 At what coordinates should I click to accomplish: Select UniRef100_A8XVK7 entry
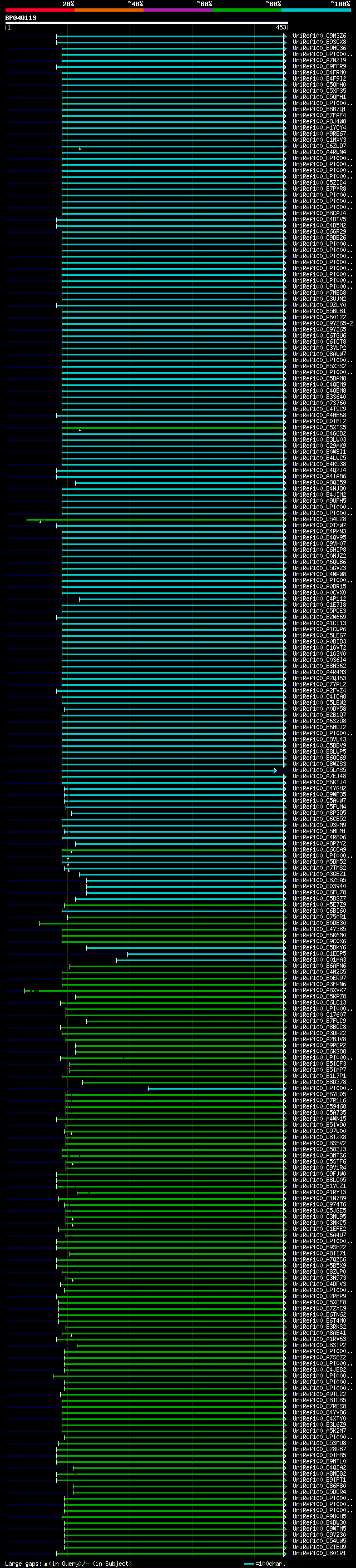click(319, 990)
